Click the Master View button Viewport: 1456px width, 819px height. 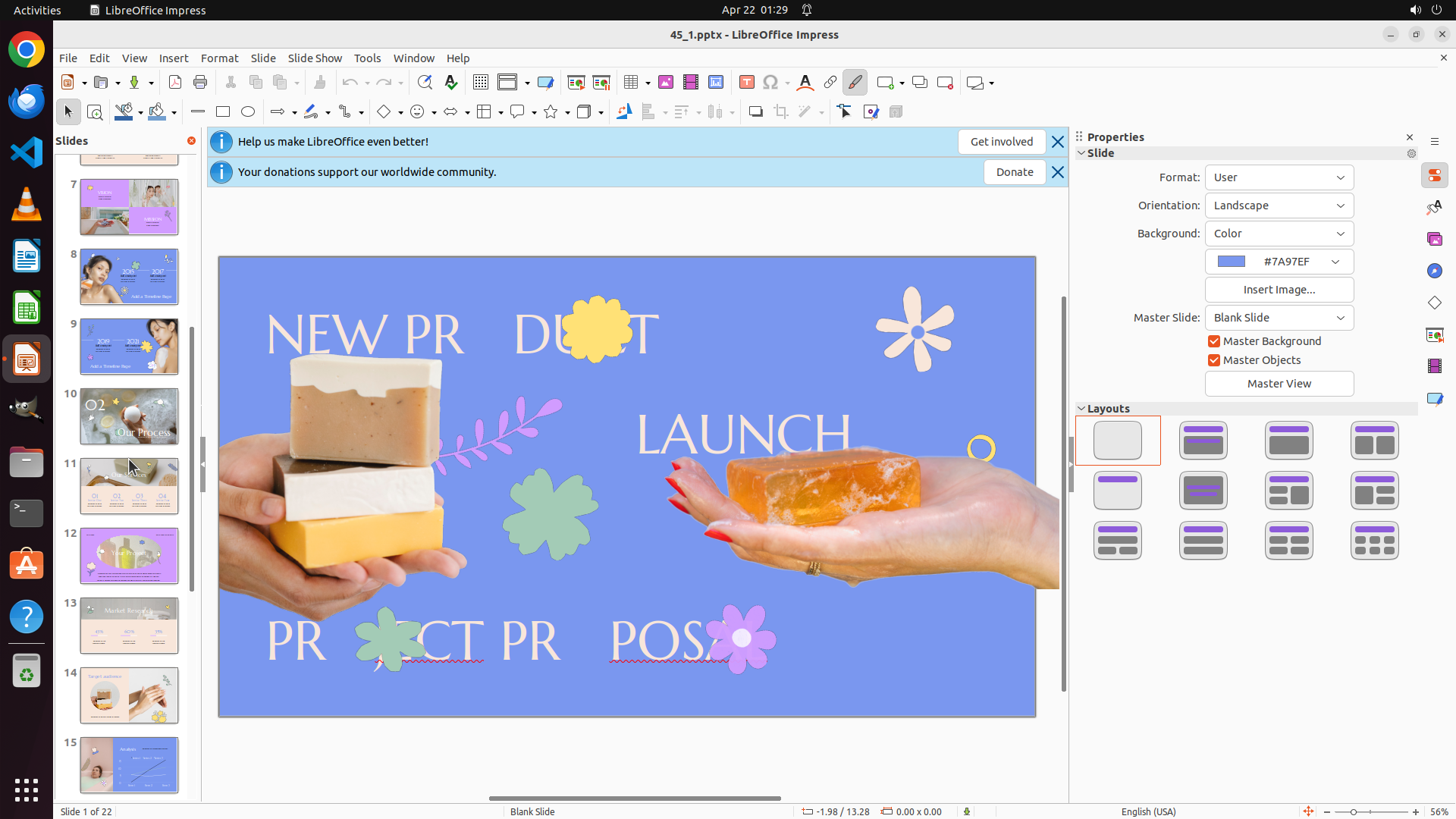[x=1279, y=384]
